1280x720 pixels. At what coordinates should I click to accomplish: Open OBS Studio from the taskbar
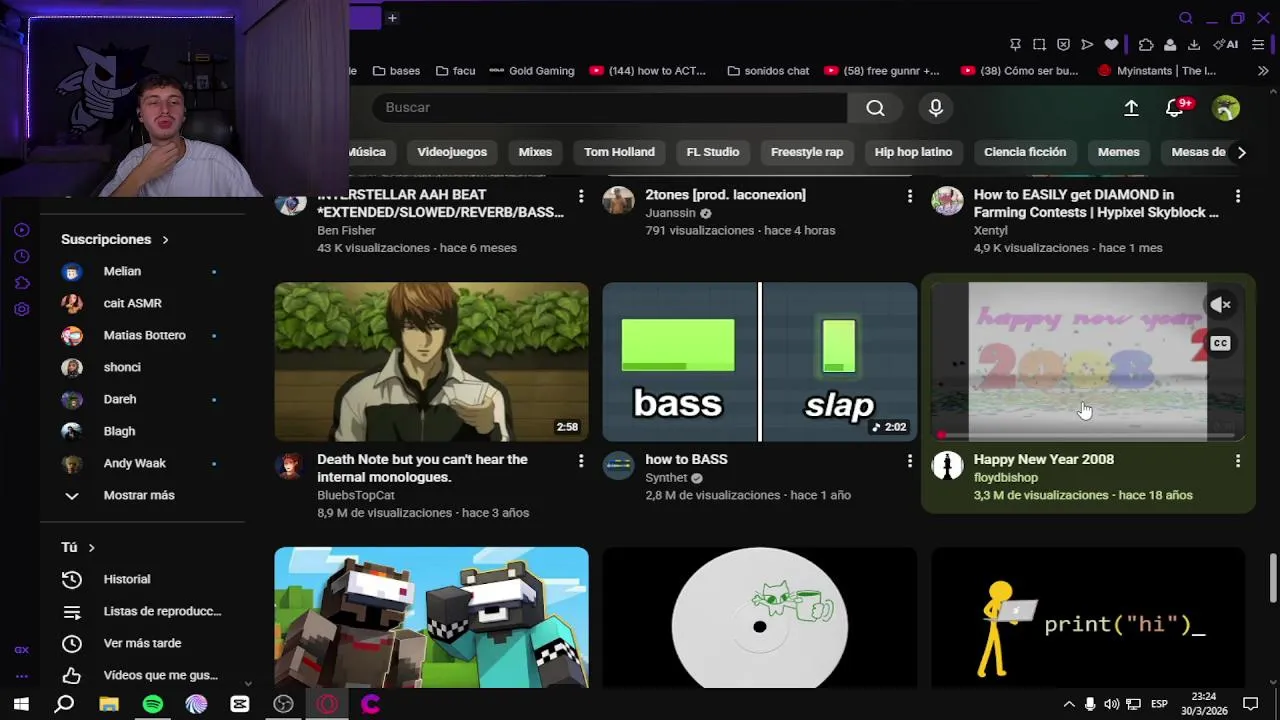tap(283, 704)
